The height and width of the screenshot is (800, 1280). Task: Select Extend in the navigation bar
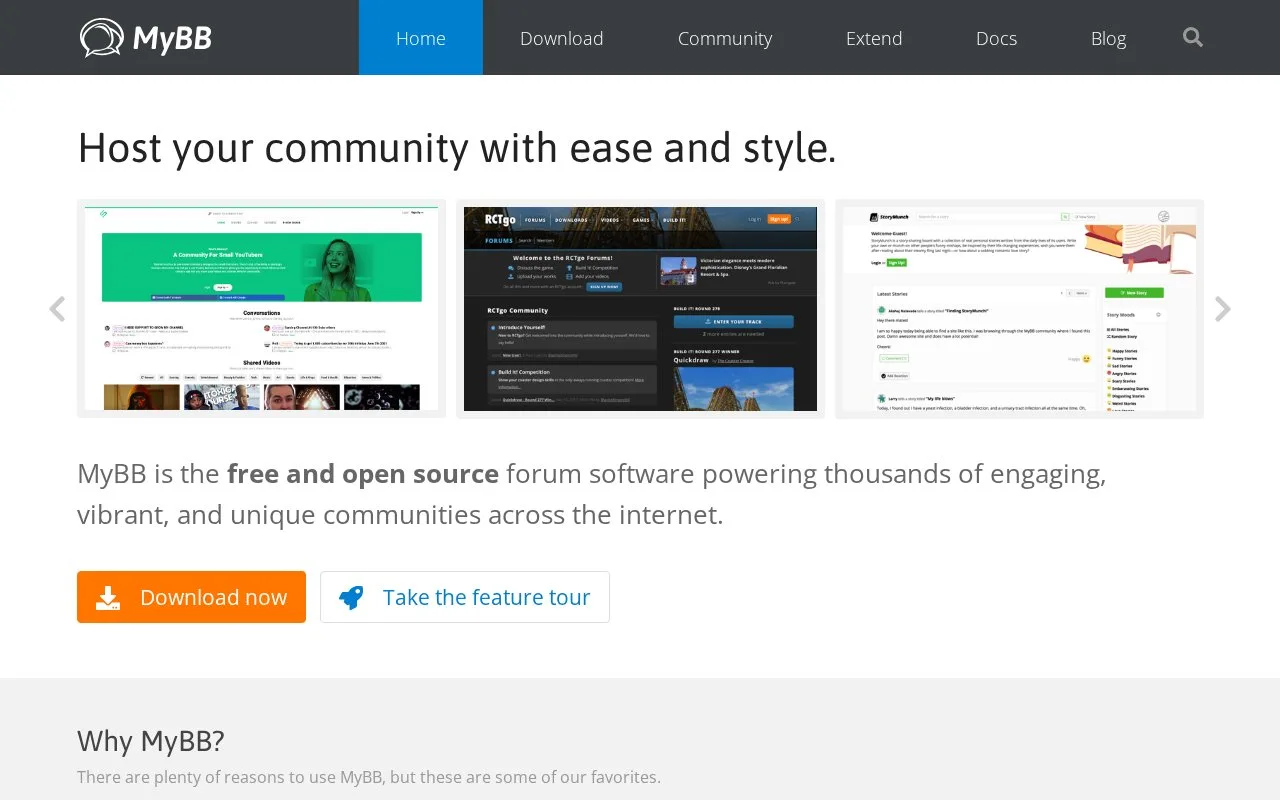(874, 38)
